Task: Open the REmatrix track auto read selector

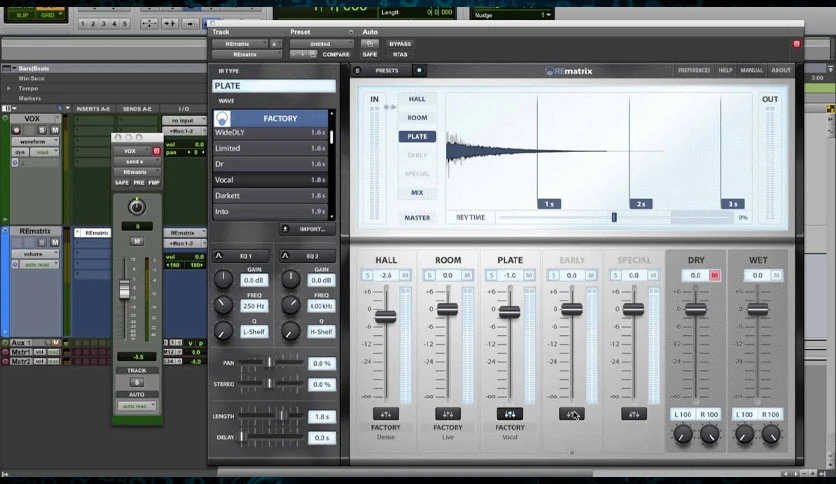Action: pyautogui.click(x=39, y=264)
